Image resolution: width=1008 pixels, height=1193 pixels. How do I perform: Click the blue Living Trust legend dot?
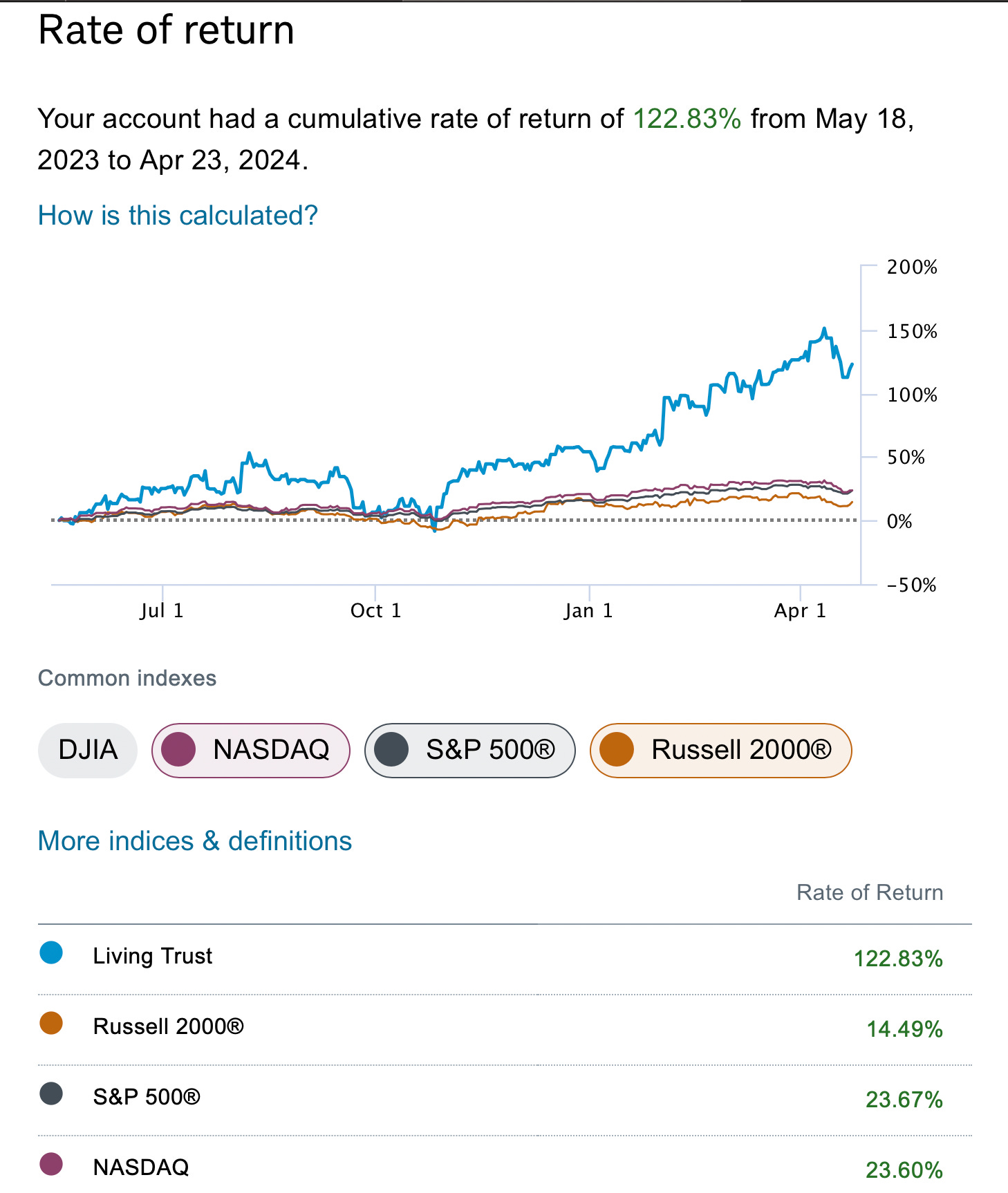pos(51,952)
